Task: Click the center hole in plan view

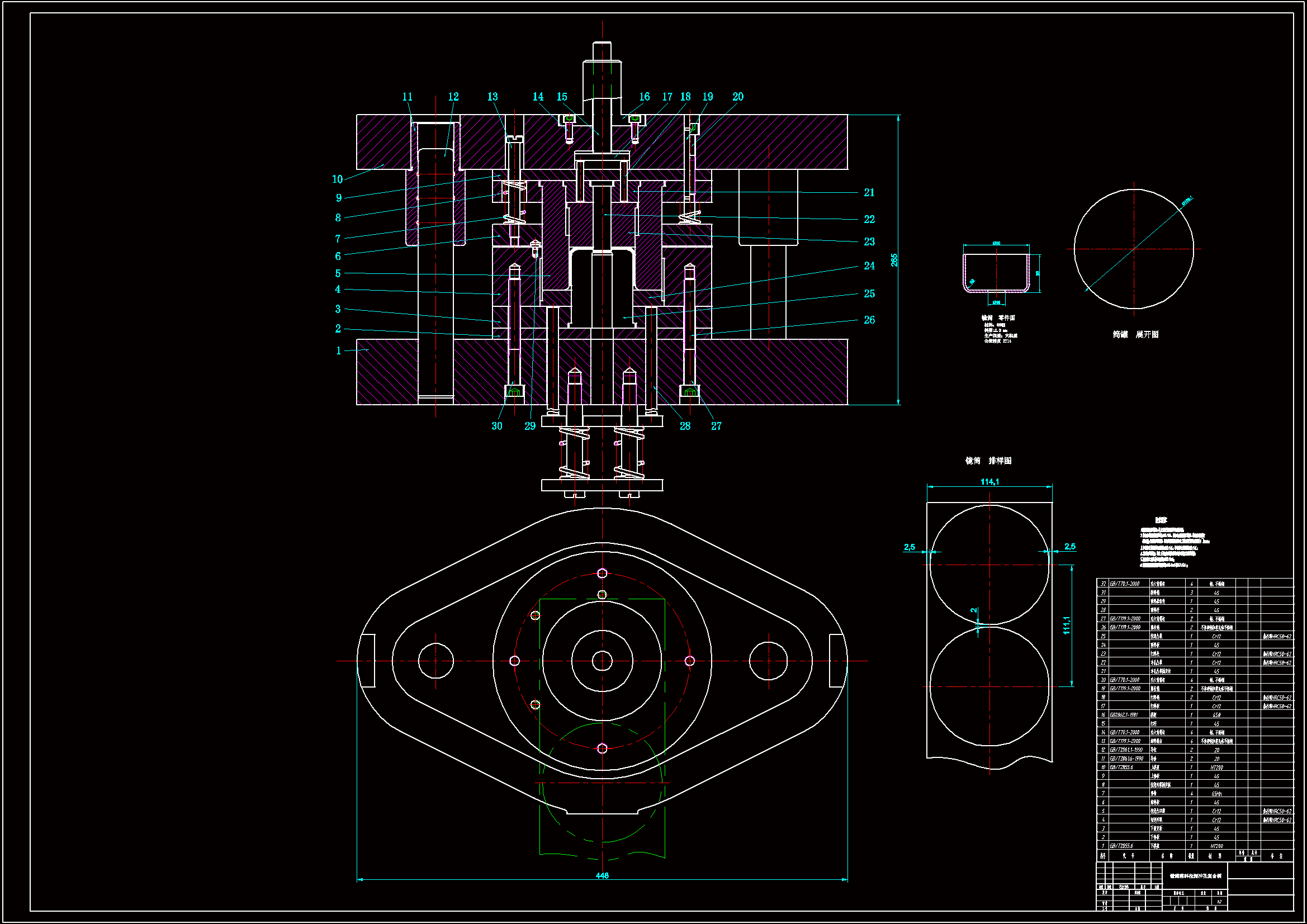Action: click(602, 661)
